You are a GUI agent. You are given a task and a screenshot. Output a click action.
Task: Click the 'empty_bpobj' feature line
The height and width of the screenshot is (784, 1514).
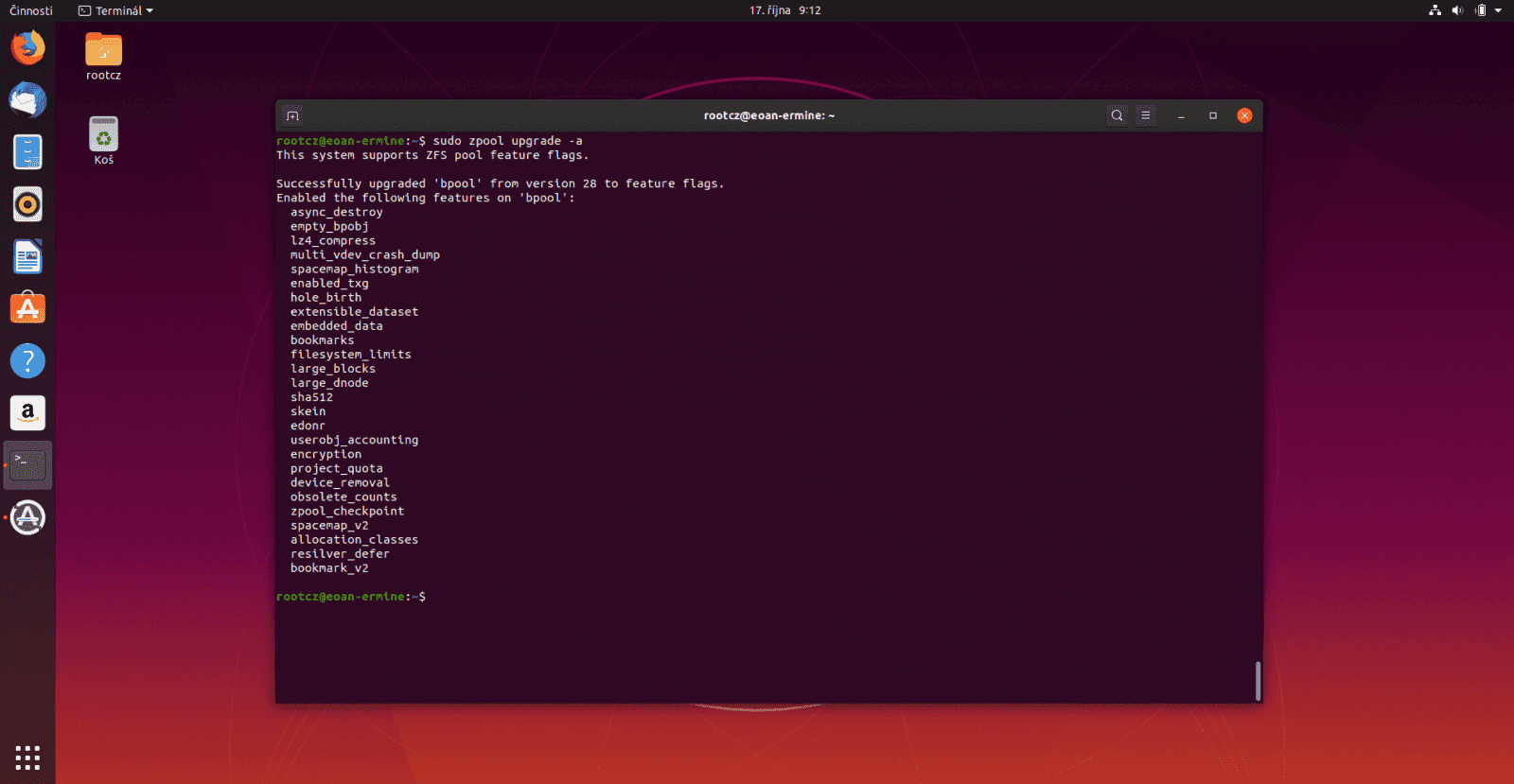(329, 226)
